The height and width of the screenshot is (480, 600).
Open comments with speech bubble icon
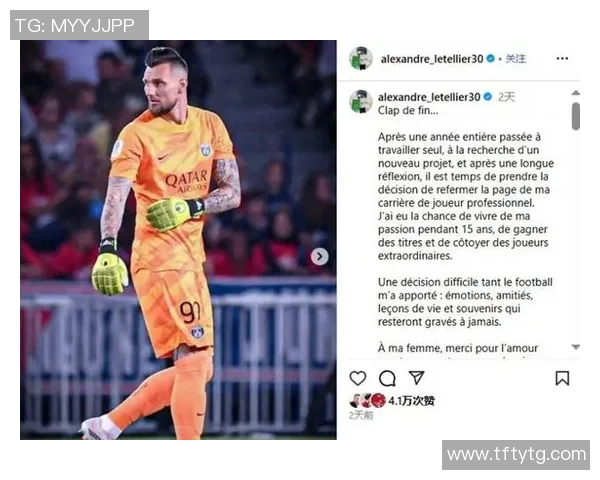(x=387, y=378)
